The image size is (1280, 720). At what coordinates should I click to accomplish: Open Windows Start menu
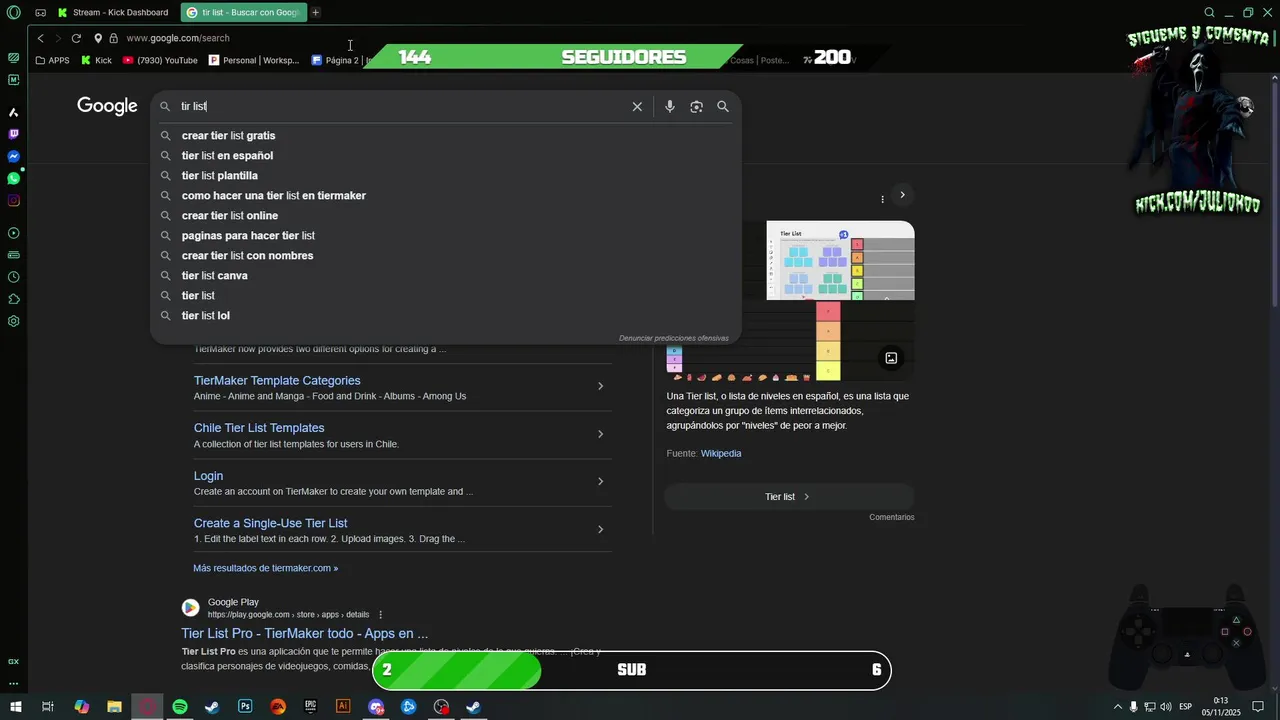pyautogui.click(x=15, y=707)
